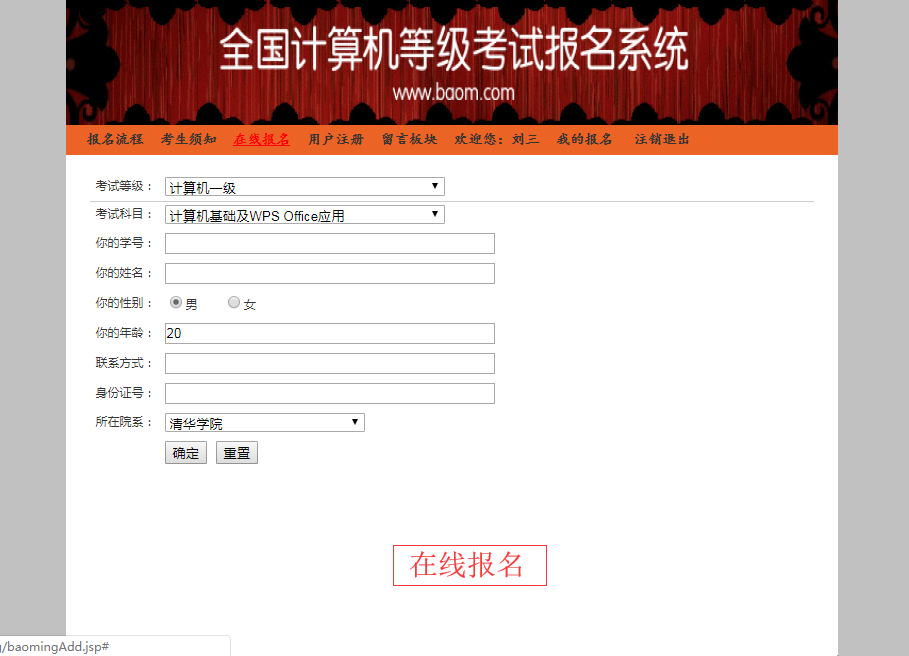
Task: Click the 你的性别： label
Action: pos(124,303)
